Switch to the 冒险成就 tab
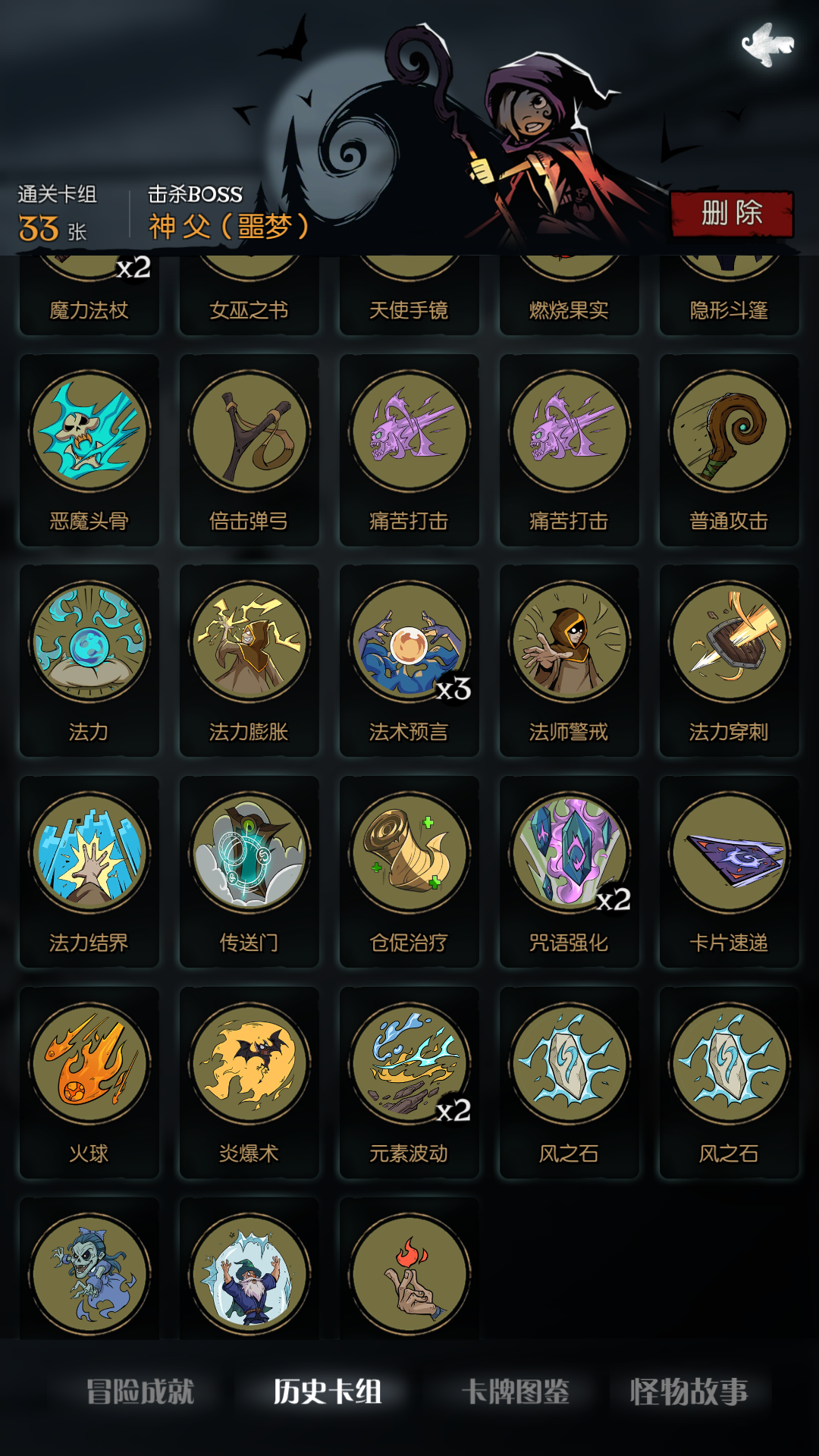The width and height of the screenshot is (819, 1456). point(140,1392)
